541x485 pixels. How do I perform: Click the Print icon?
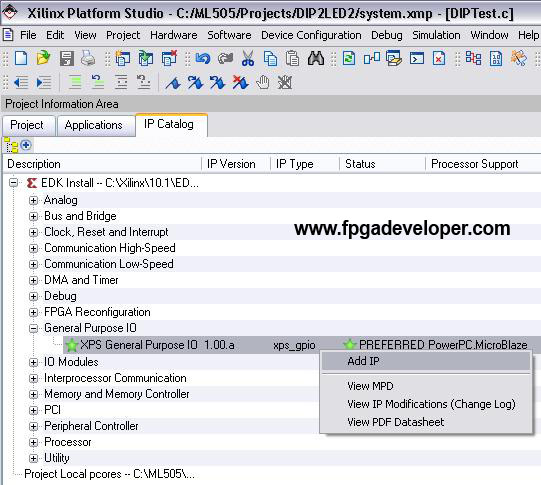(88, 58)
